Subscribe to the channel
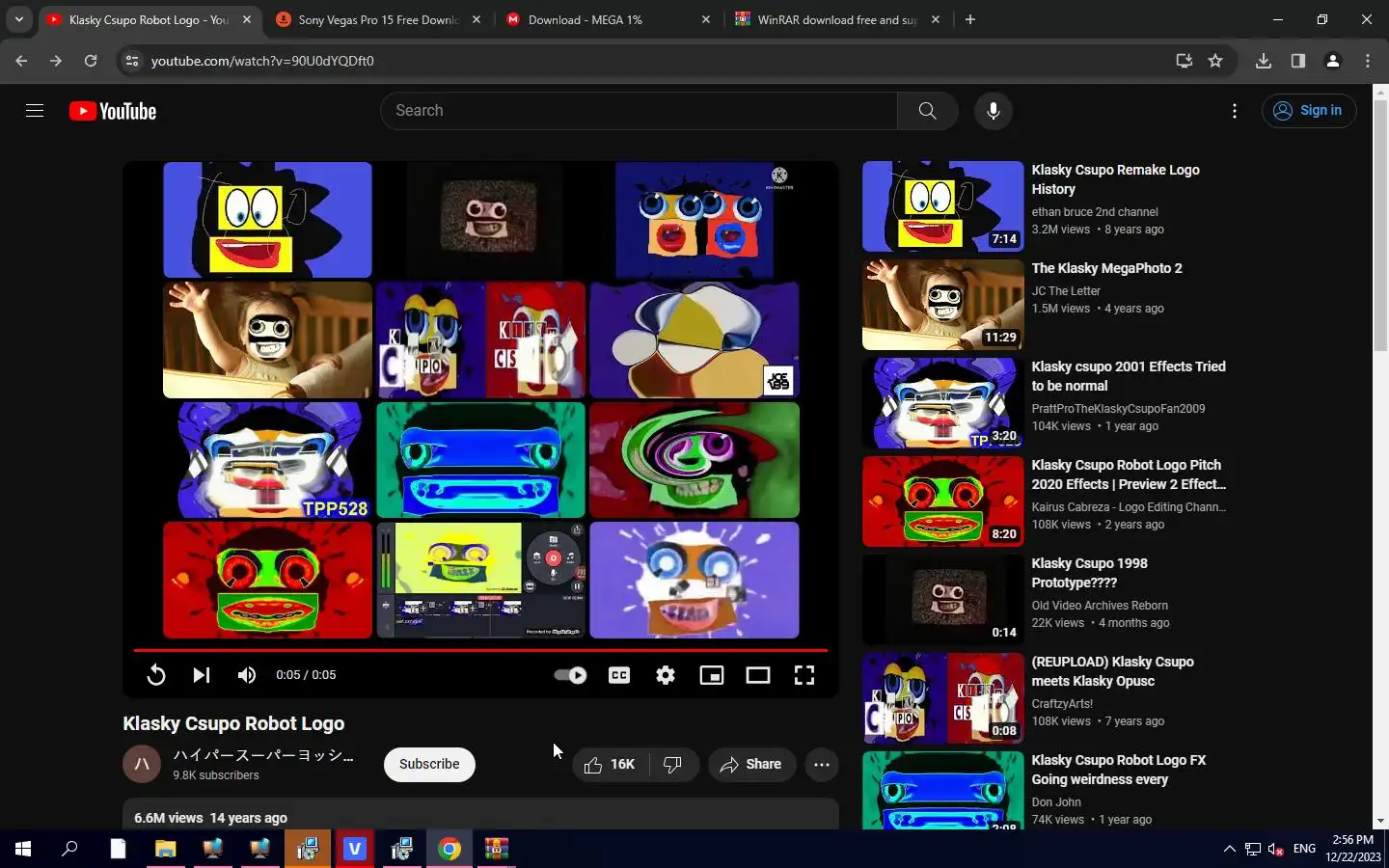Screen dimensions: 1389x868 click(429, 764)
